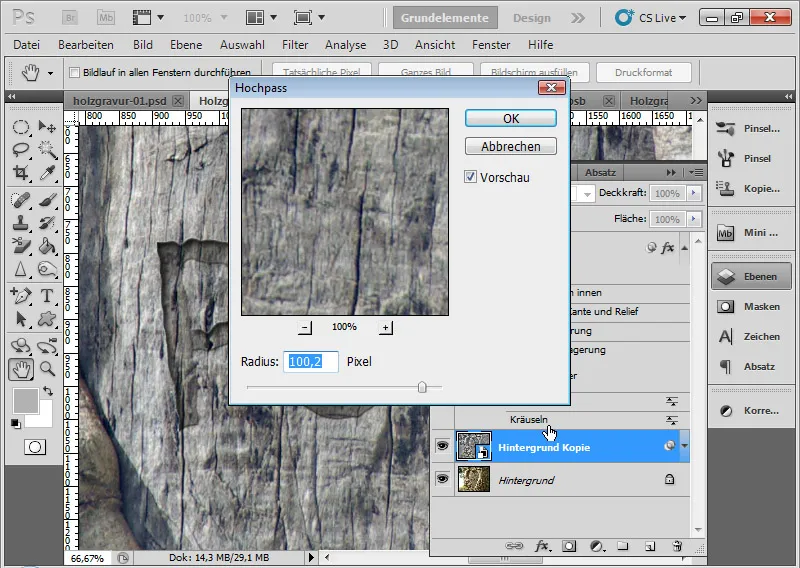Select the 3D Rotate tool
This screenshot has width=800, height=568.
coord(20,346)
